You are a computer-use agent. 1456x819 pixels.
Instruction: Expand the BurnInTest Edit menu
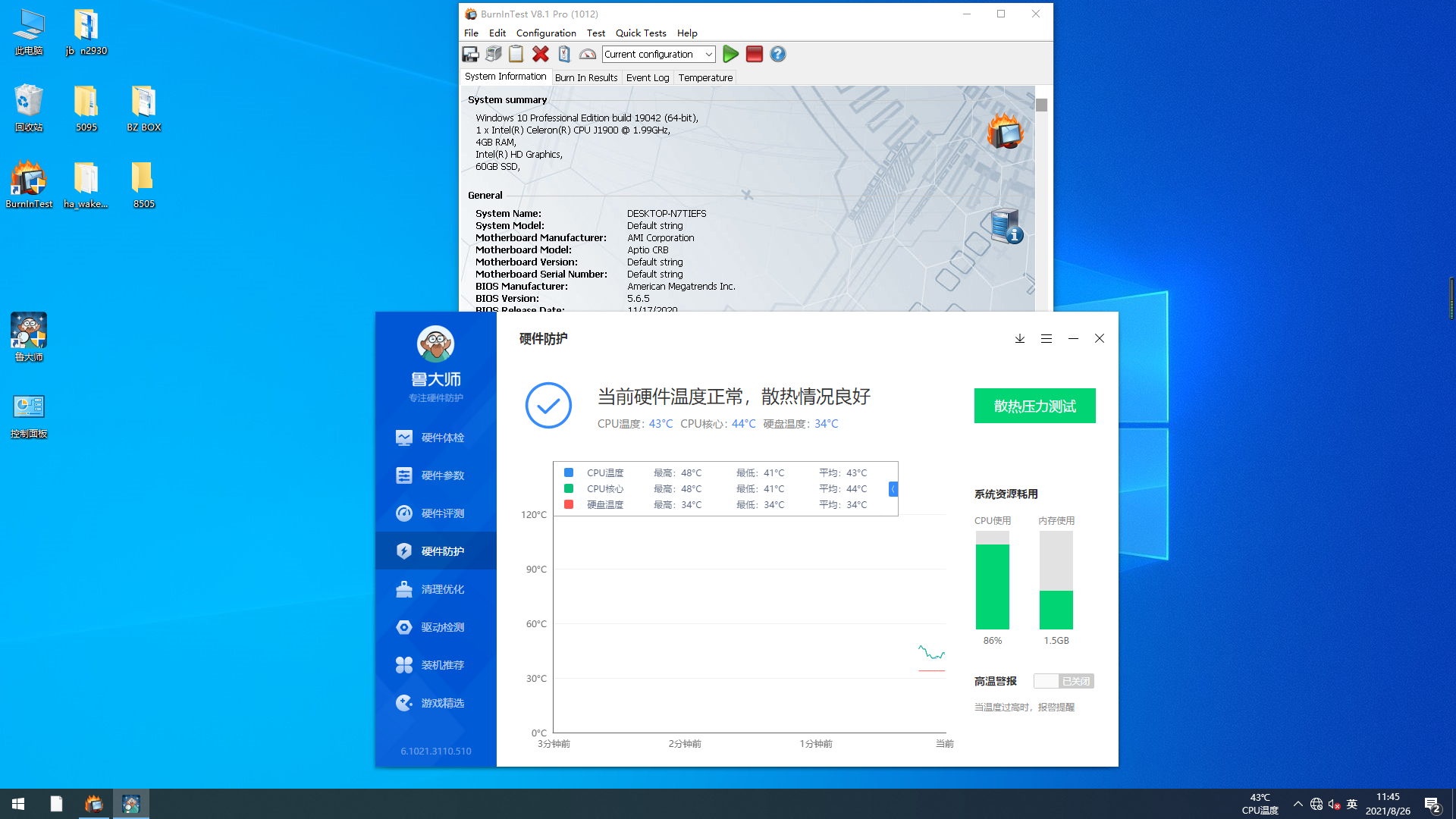point(497,33)
